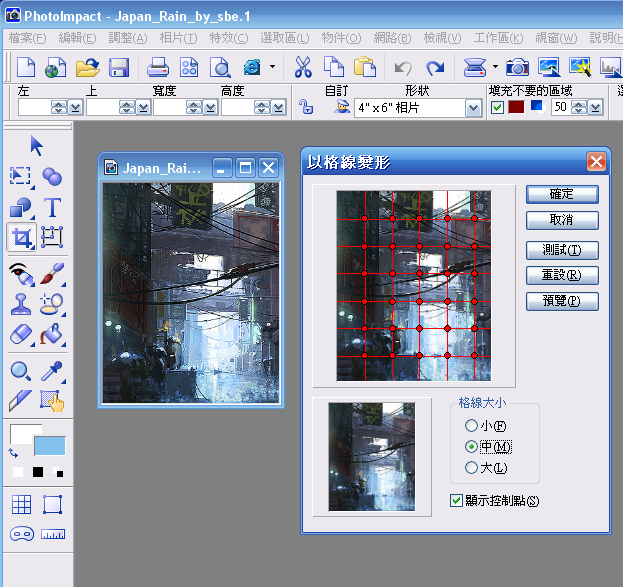Image resolution: width=623 pixels, height=587 pixels.
Task: Click the New web page icon
Action: click(x=56, y=67)
